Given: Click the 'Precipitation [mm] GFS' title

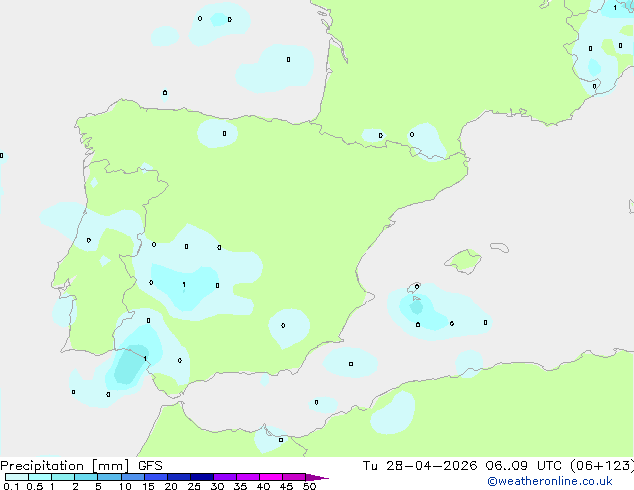Looking at the screenshot, I should (81, 466).
